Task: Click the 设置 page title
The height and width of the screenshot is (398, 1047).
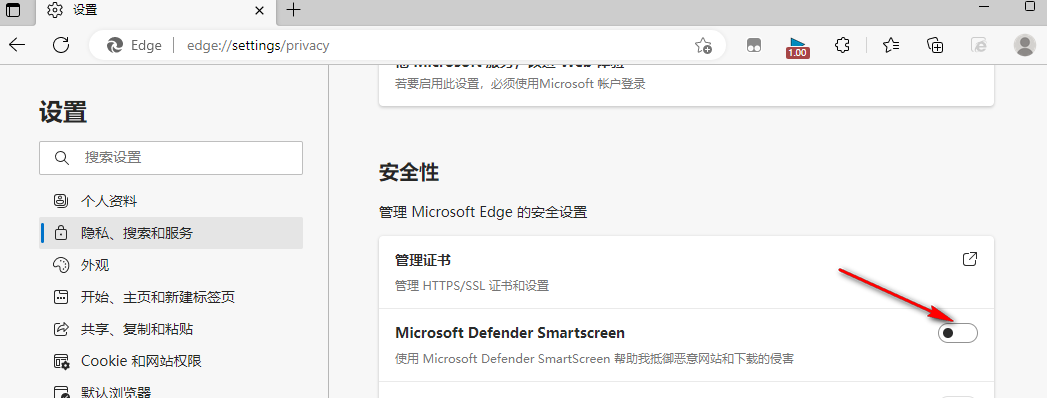Action: 63,112
